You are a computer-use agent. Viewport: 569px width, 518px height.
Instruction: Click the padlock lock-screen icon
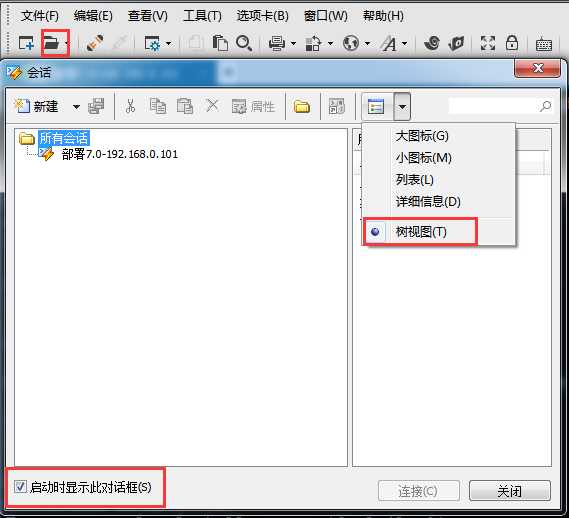(x=512, y=43)
